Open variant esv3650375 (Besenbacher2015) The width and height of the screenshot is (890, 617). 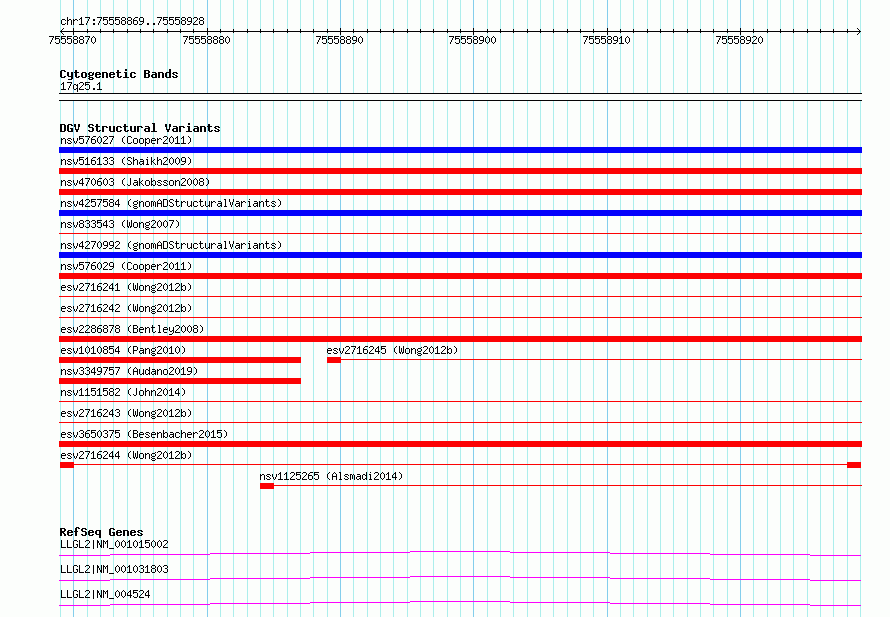pyautogui.click(x=144, y=434)
